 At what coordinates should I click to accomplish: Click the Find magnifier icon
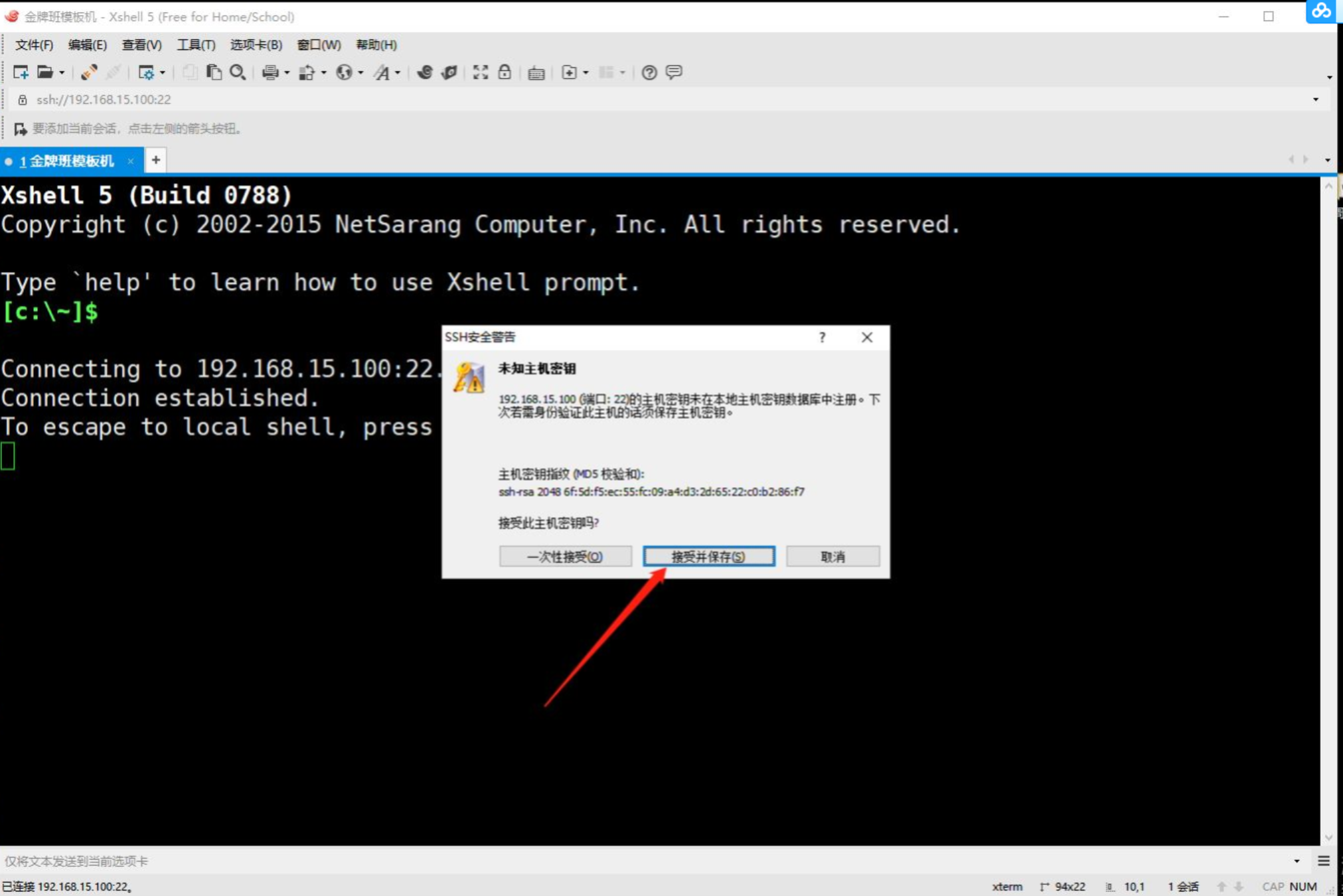coord(238,72)
